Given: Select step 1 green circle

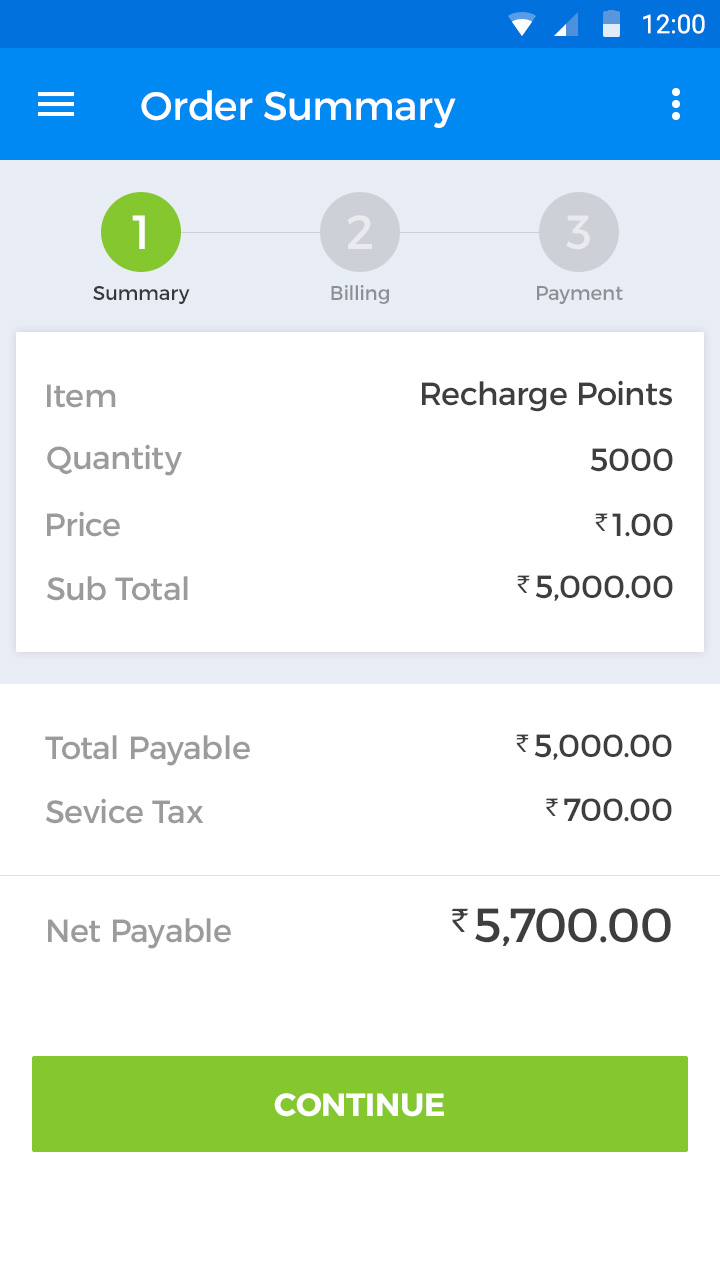Looking at the screenshot, I should pos(141,232).
